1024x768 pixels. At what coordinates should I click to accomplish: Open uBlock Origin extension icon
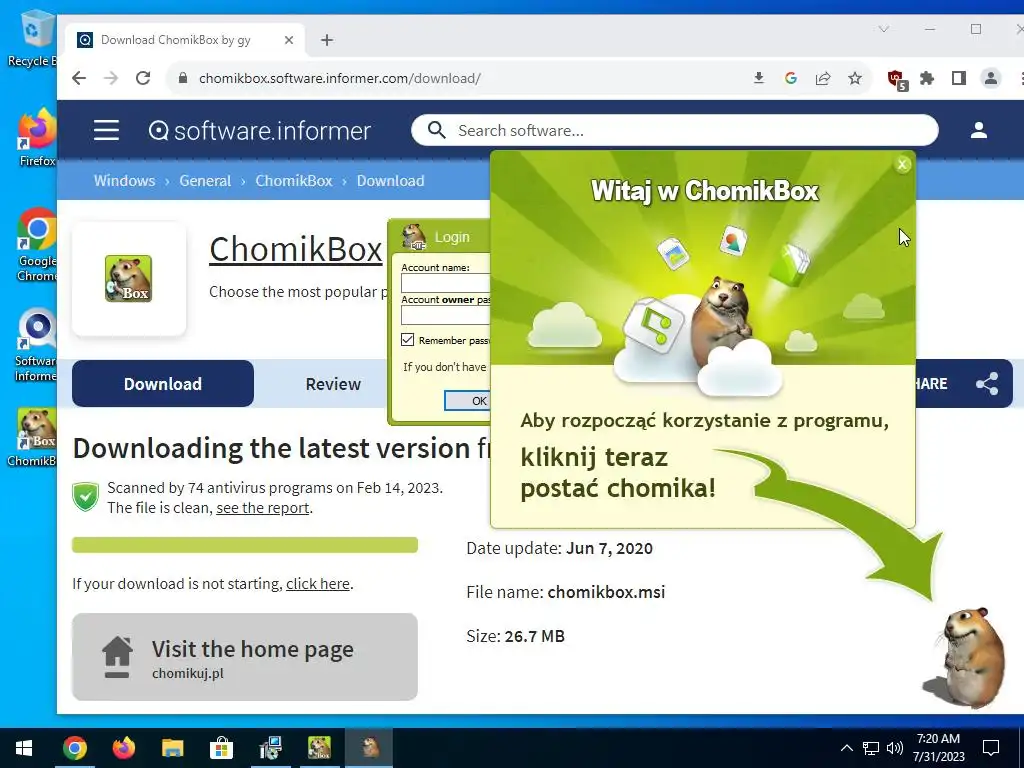point(897,80)
